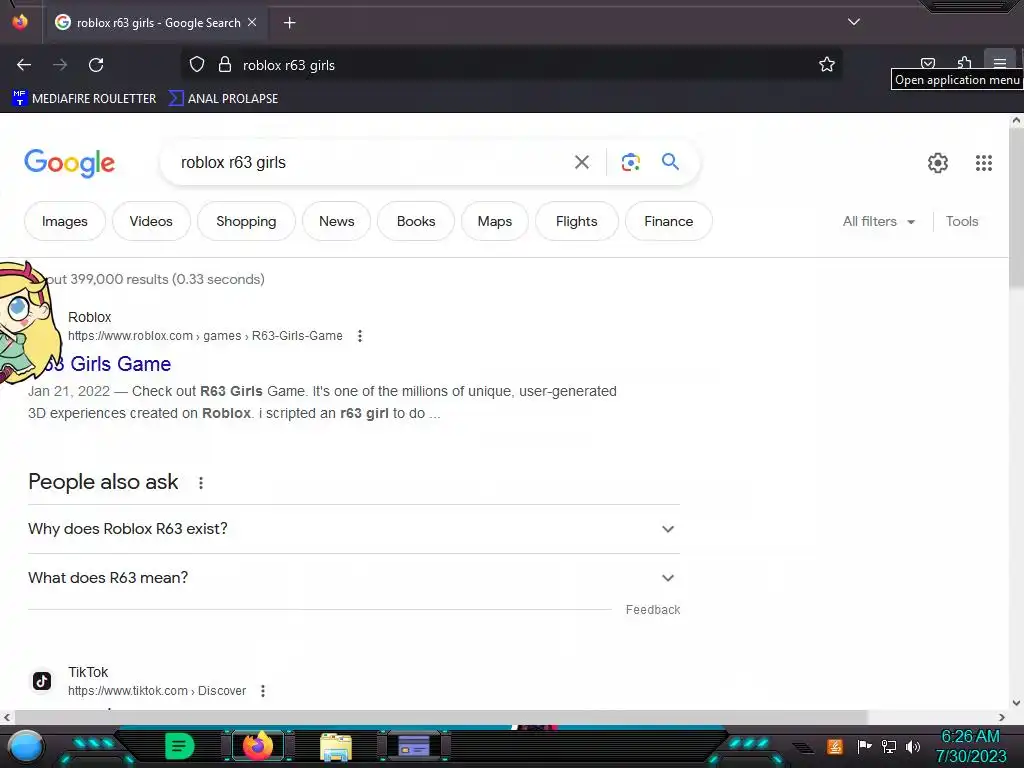The width and height of the screenshot is (1024, 768).
Task: Click the roblox.com result URL
Action: tap(205, 336)
